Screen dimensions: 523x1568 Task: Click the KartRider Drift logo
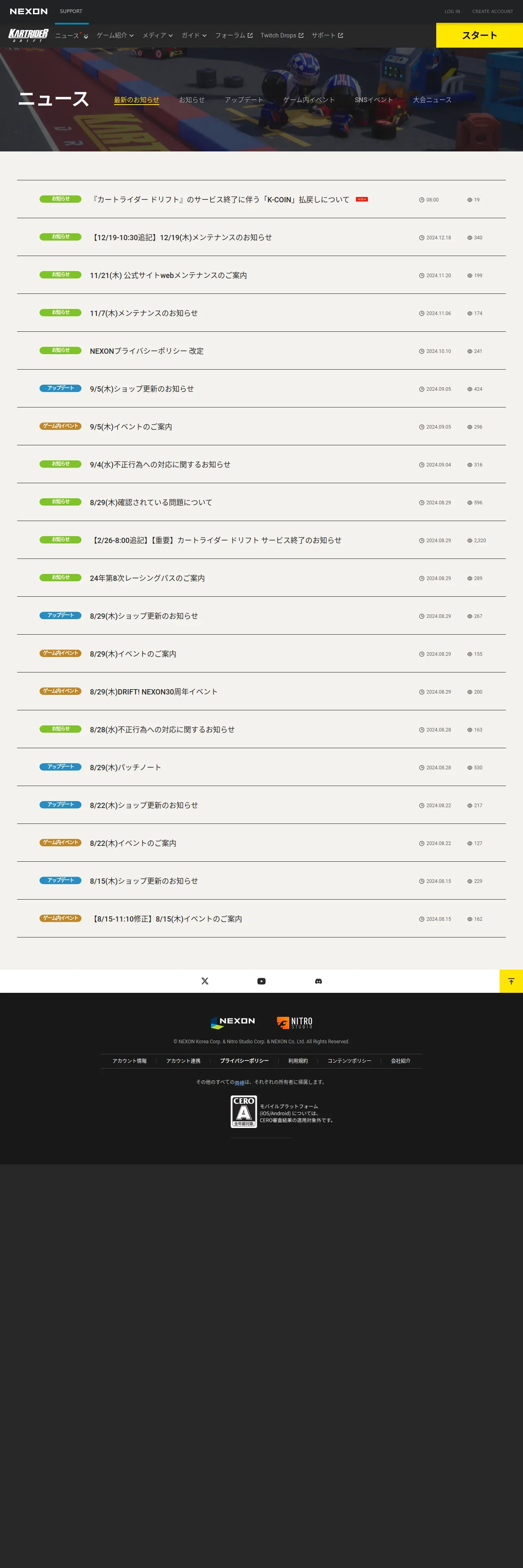pyautogui.click(x=28, y=35)
